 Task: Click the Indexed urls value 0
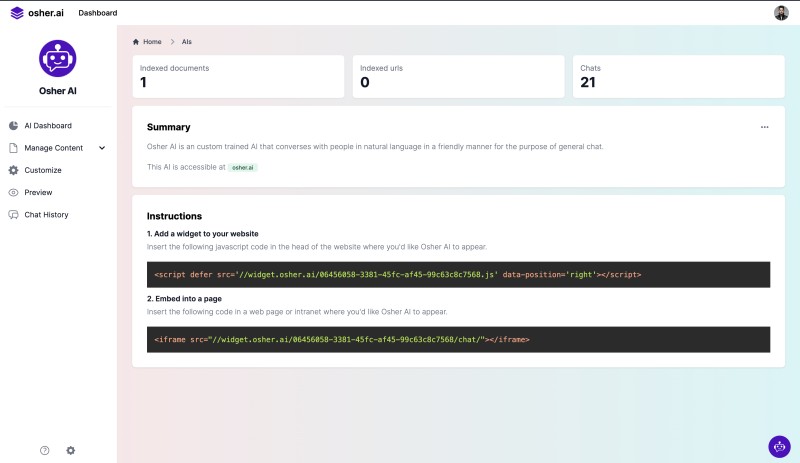click(365, 82)
